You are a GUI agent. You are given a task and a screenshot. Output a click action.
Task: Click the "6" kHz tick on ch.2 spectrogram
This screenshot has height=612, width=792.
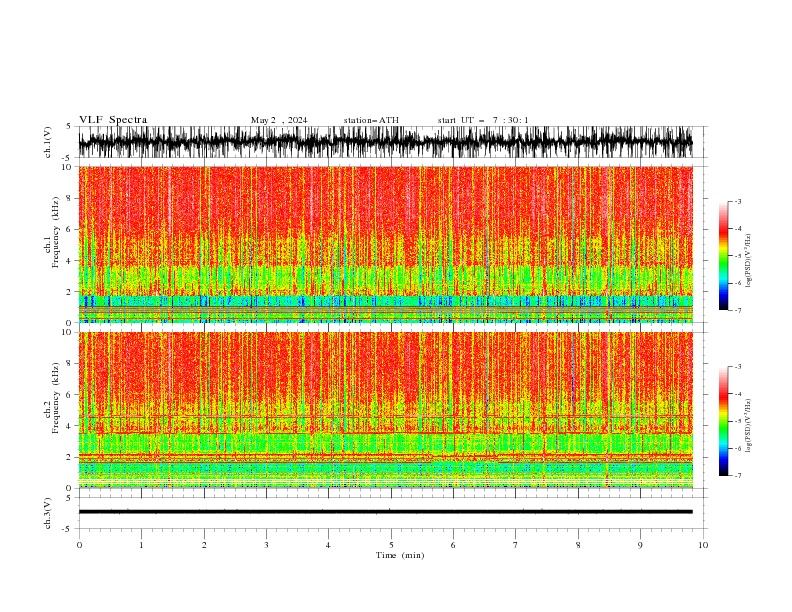69,394
